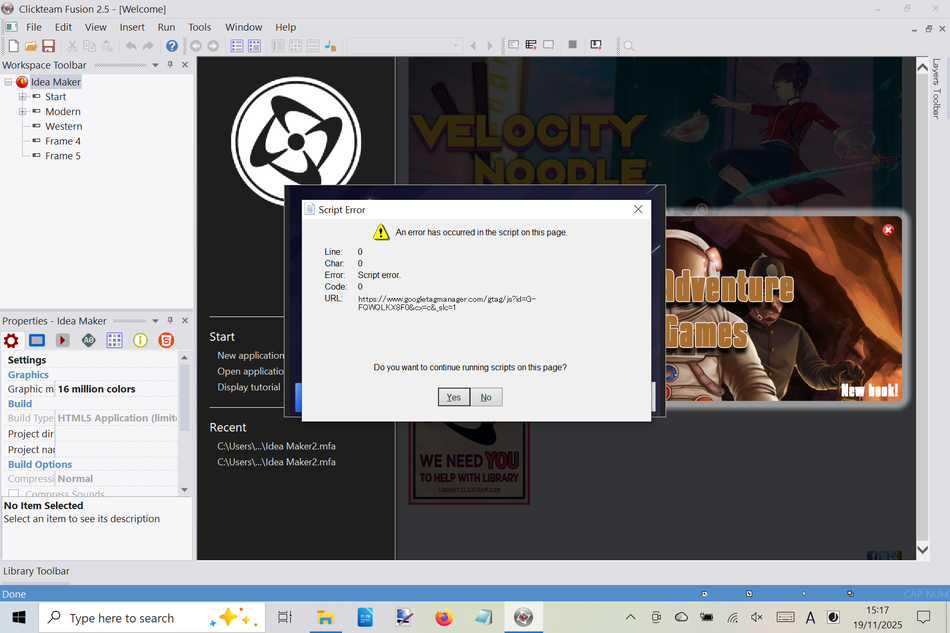Click Yes in the Script Error dialog
This screenshot has height=633, width=950.
click(453, 397)
